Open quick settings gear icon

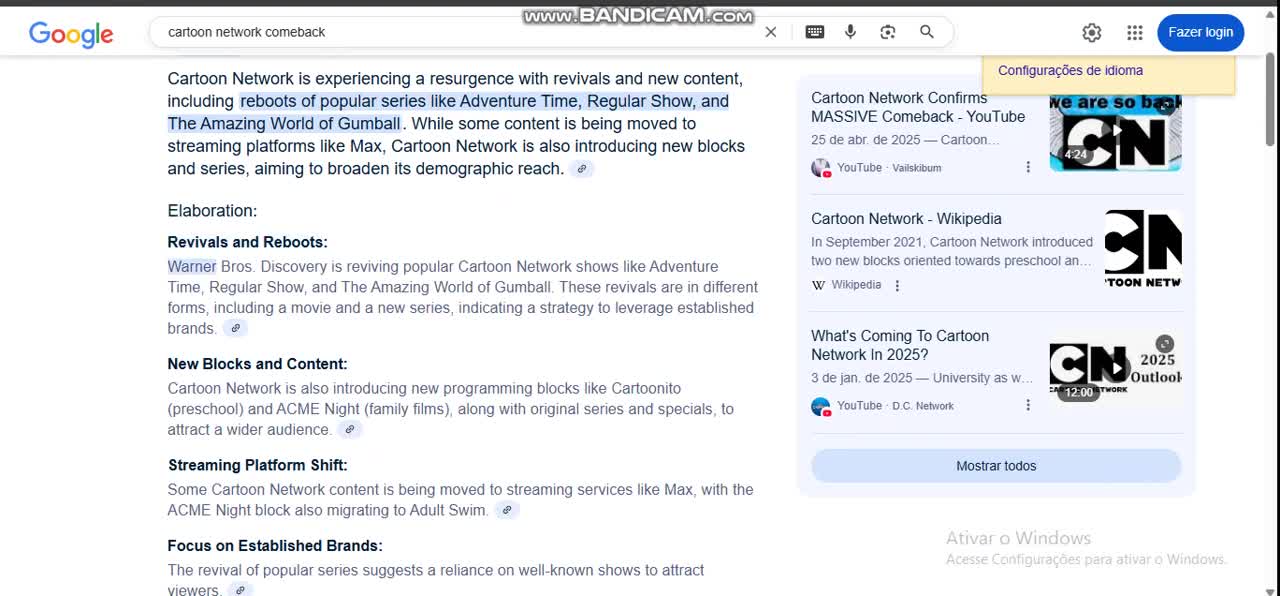[x=1092, y=33]
